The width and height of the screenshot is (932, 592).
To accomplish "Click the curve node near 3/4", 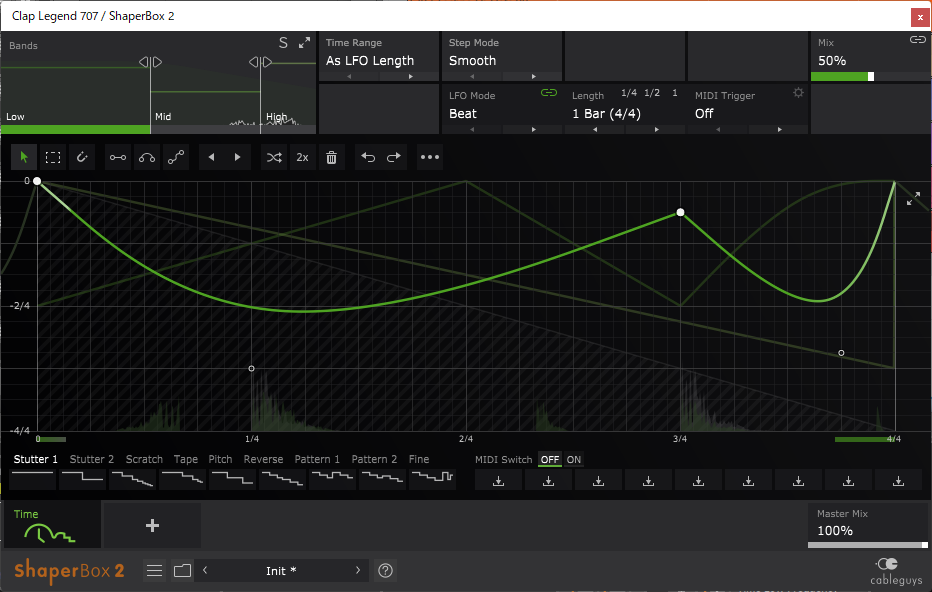I will tap(681, 212).
